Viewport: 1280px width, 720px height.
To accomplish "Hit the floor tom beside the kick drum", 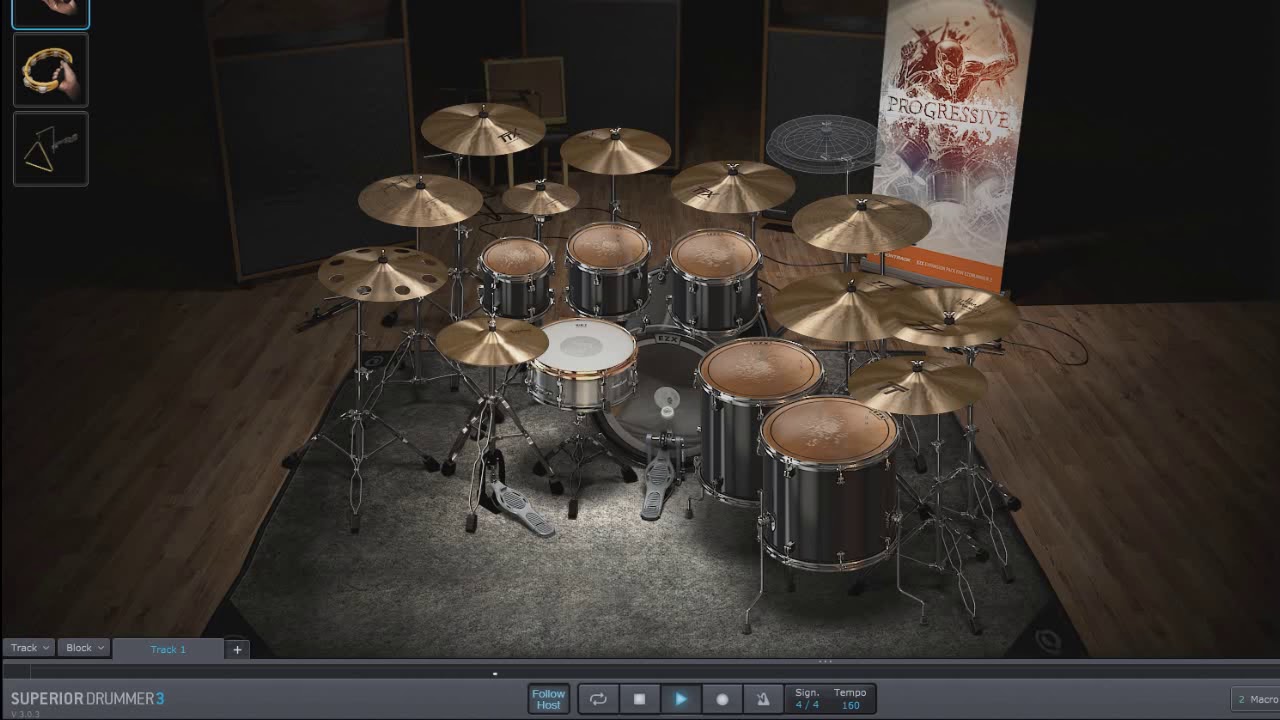I will tap(760, 368).
